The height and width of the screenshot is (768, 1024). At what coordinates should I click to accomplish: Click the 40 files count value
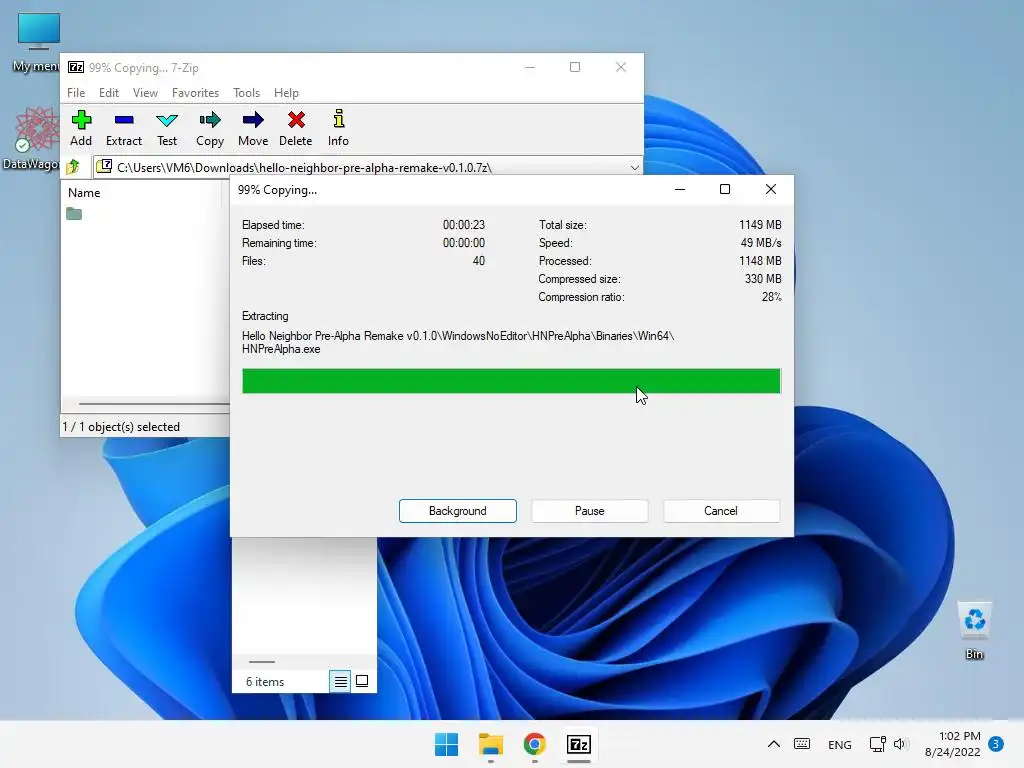click(x=479, y=261)
